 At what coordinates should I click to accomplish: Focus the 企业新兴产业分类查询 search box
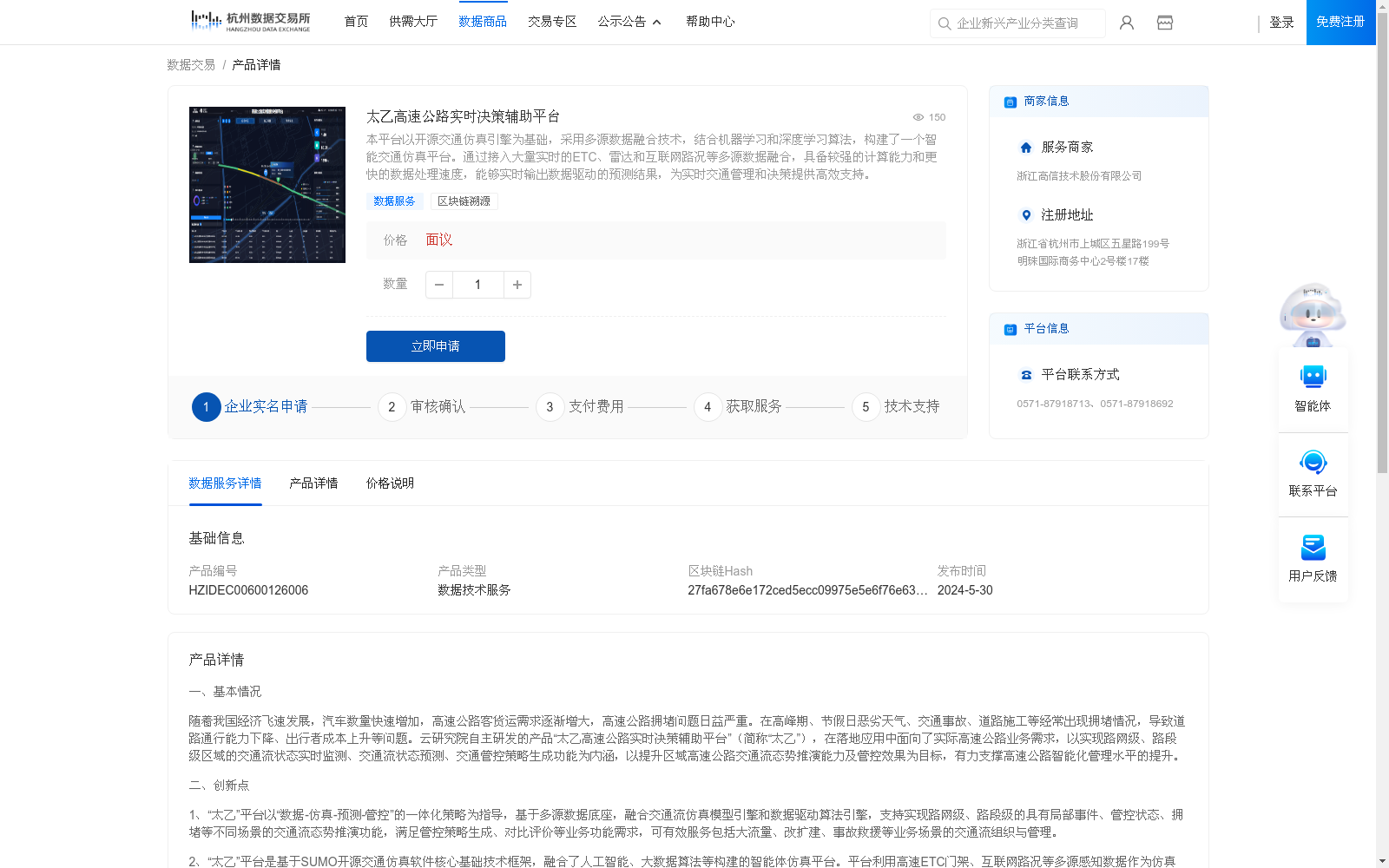(1017, 23)
